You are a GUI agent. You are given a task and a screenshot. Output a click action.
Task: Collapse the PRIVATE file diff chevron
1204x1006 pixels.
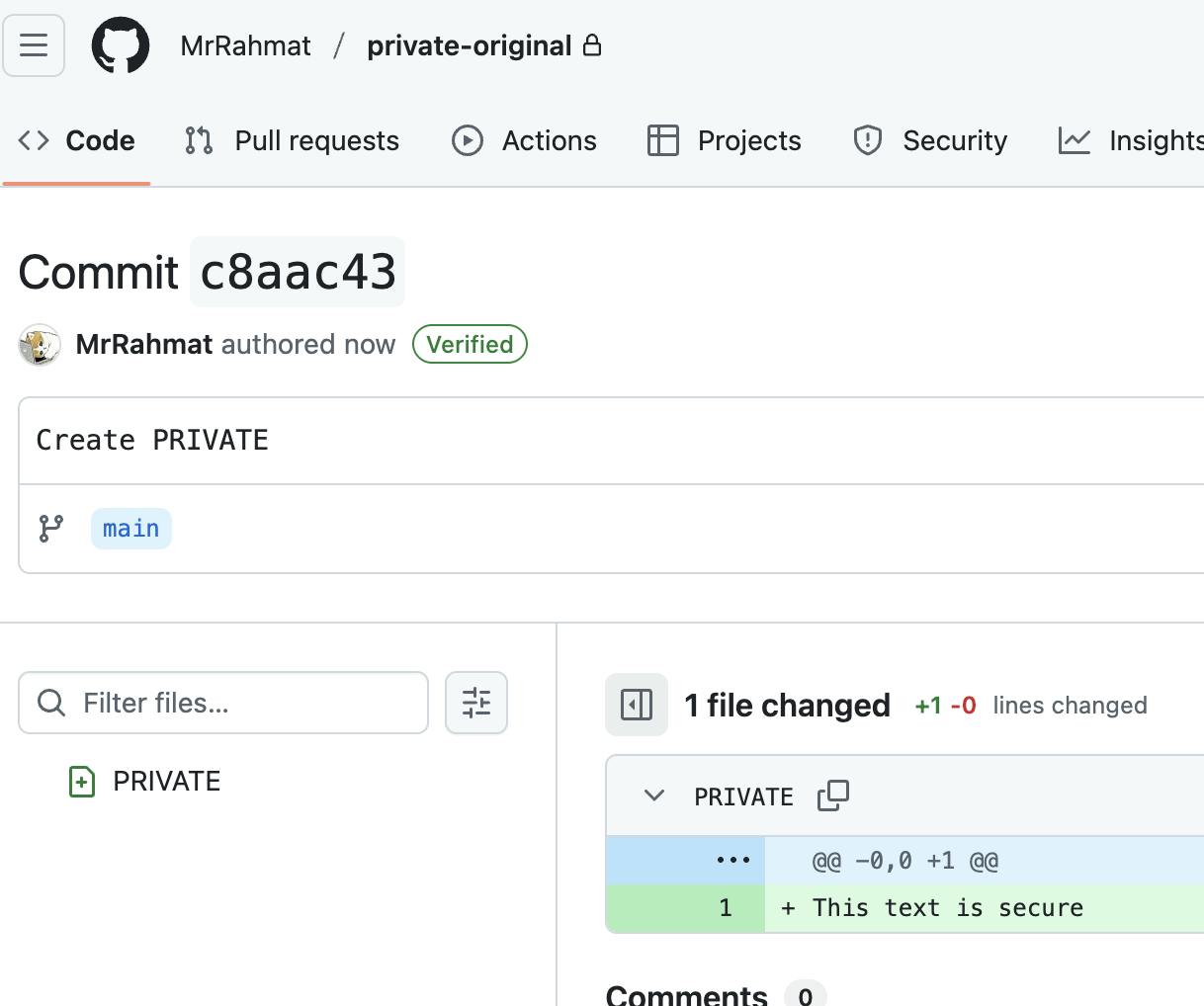pos(654,796)
